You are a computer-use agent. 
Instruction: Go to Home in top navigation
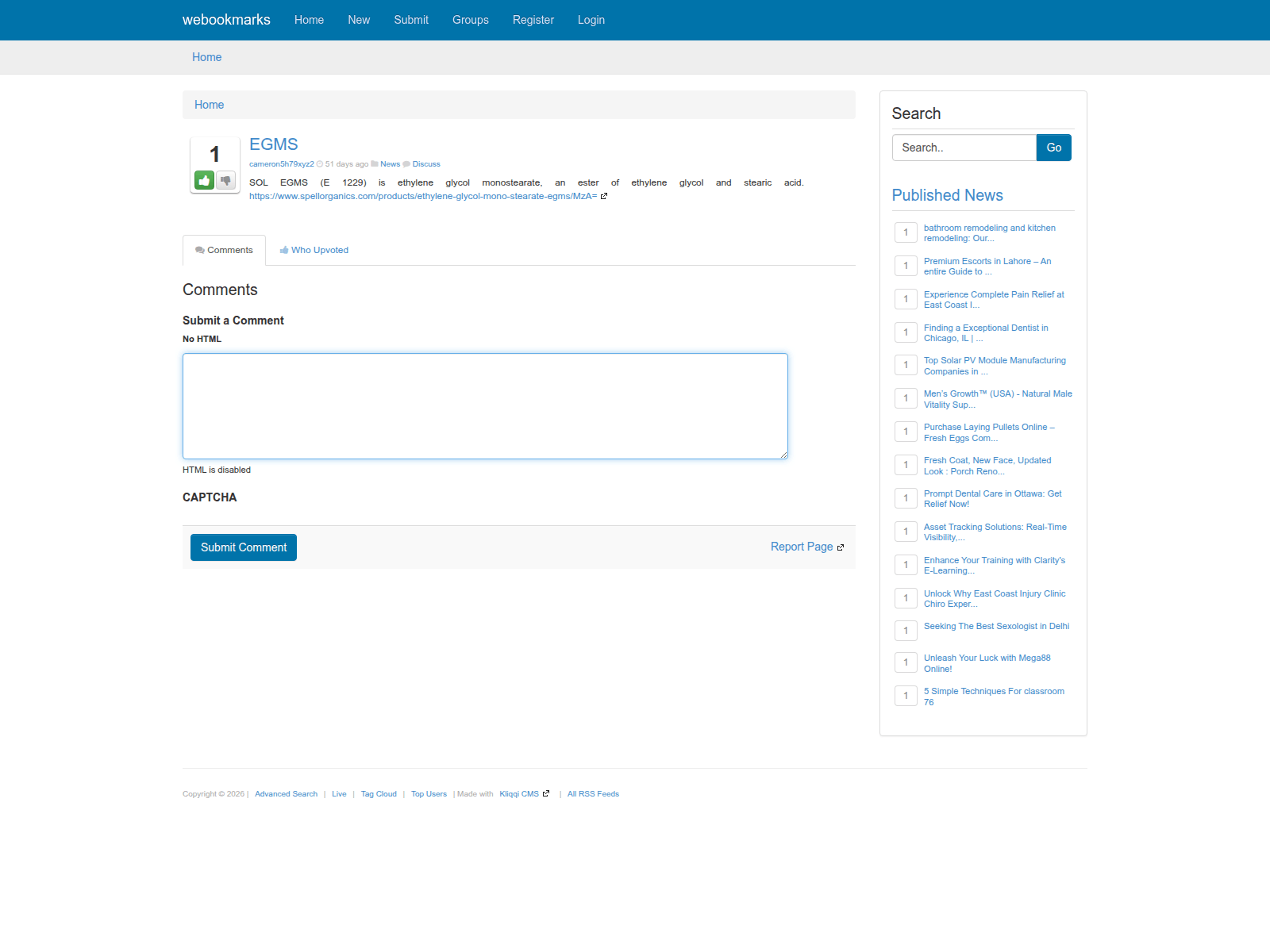click(309, 20)
